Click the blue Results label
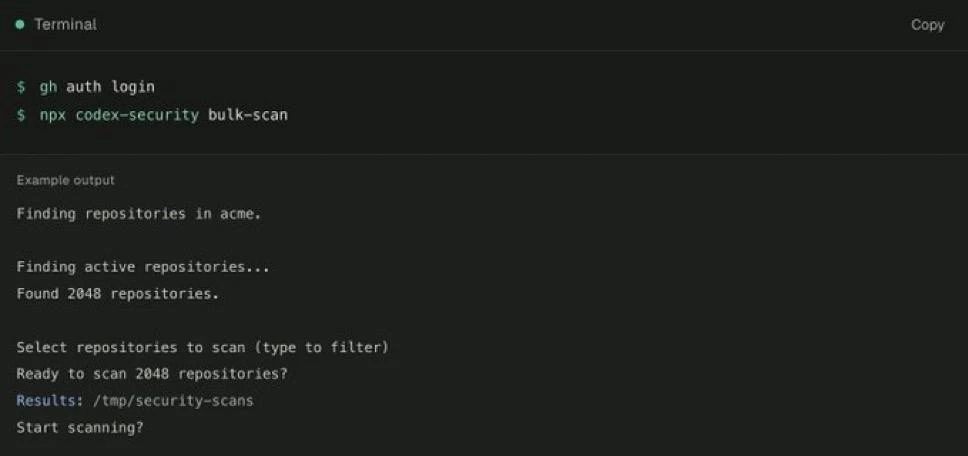The width and height of the screenshot is (968, 456). click(49, 400)
